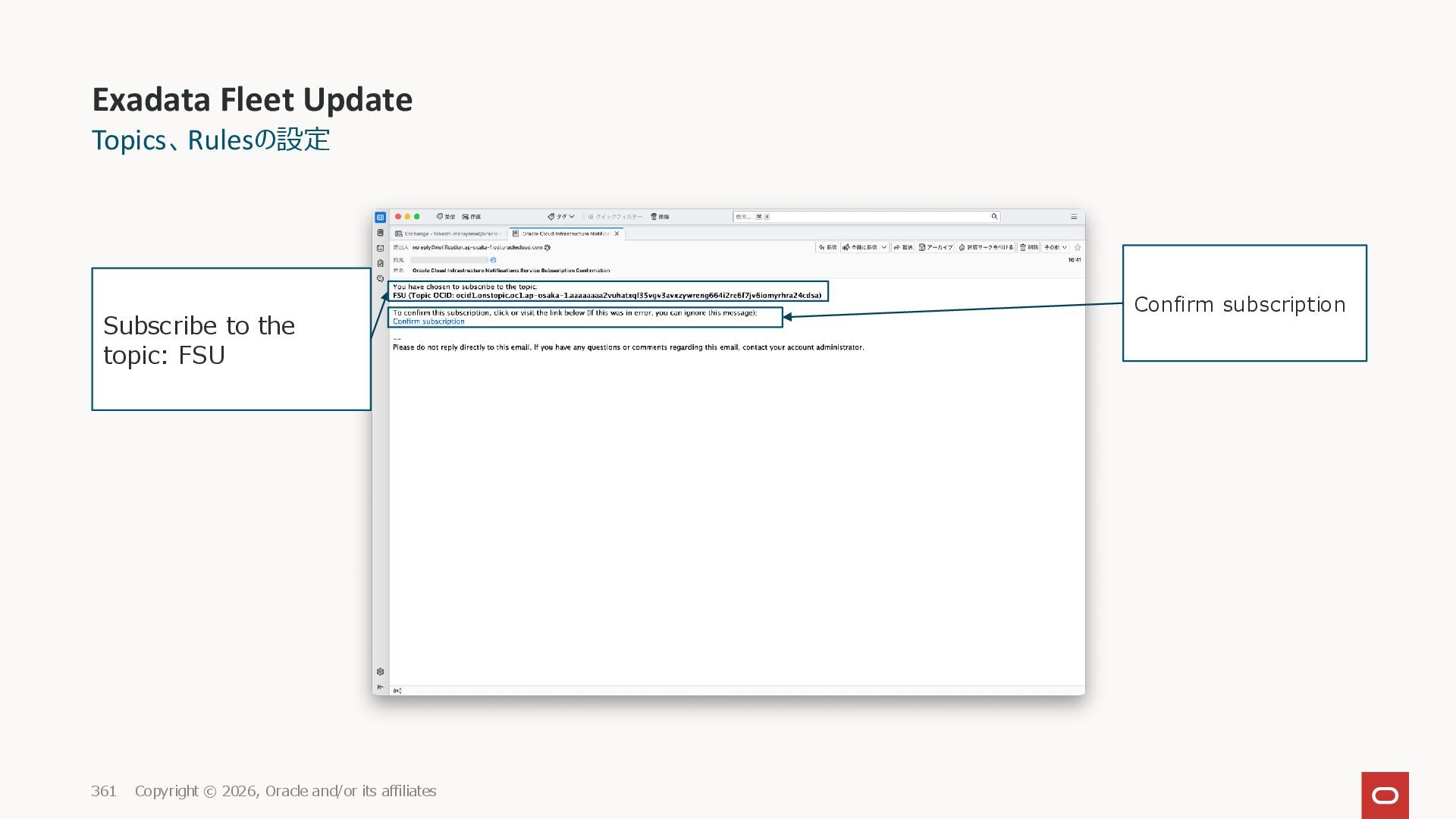The image size is (1456, 819).
Task: Switch to the Exchange inbox tab
Action: click(x=448, y=234)
